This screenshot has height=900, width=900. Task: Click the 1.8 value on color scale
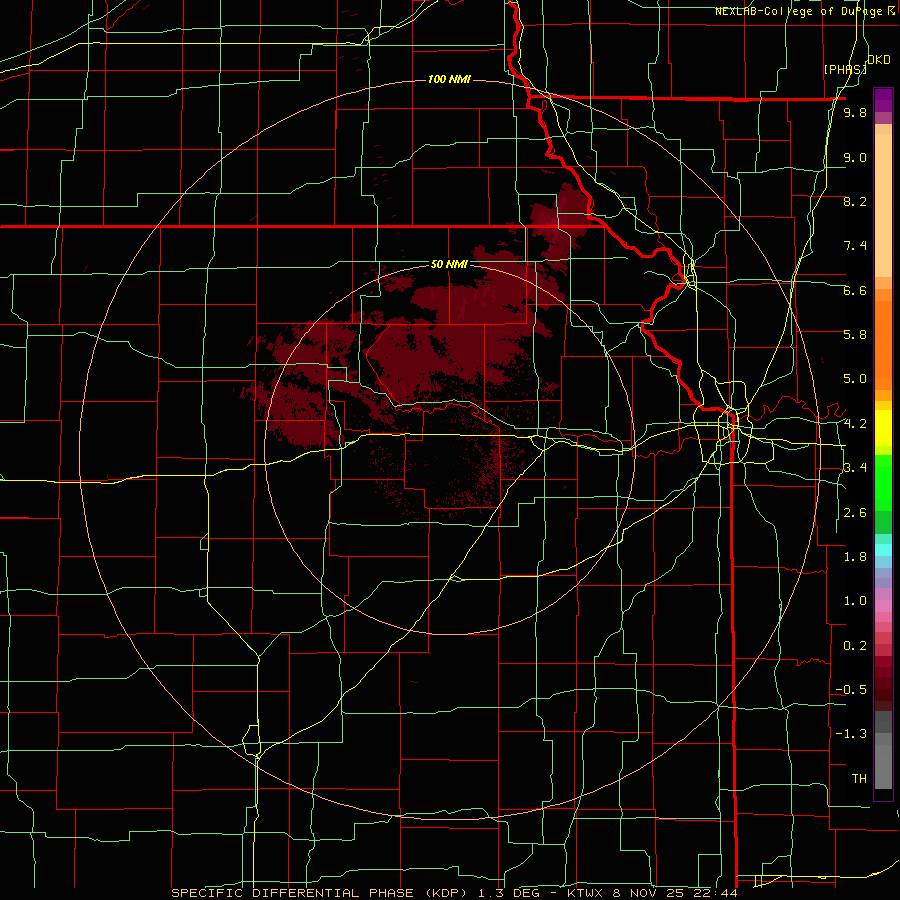click(855, 557)
